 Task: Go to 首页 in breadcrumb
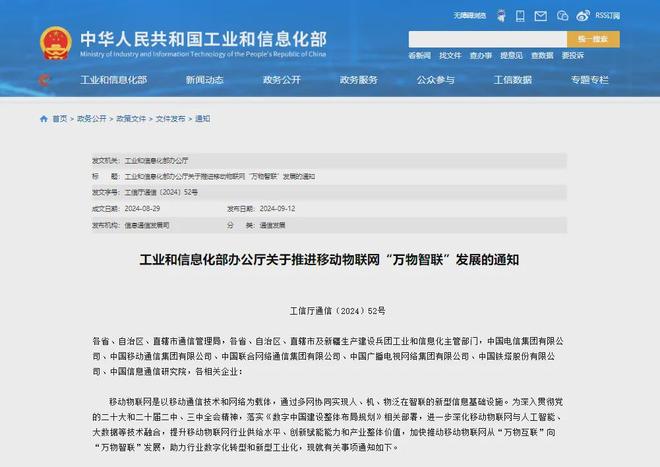[x=60, y=119]
